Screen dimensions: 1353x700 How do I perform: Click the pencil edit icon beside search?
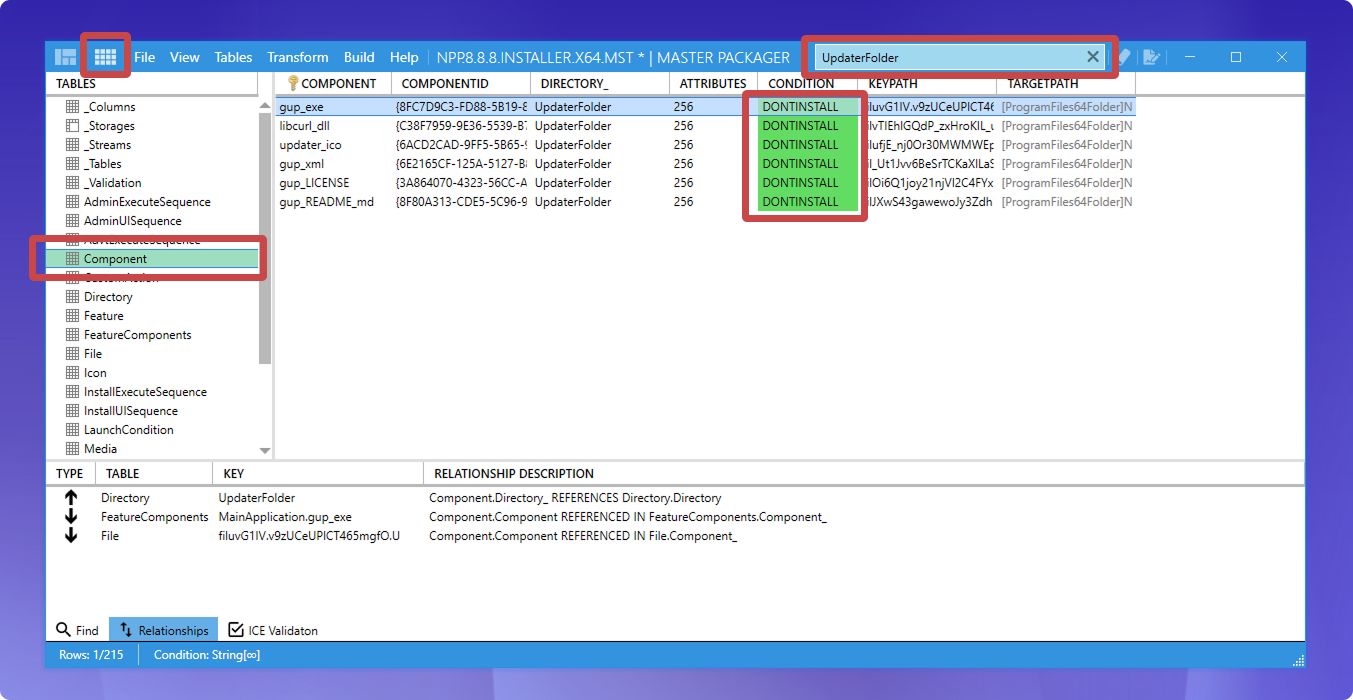[x=1124, y=57]
